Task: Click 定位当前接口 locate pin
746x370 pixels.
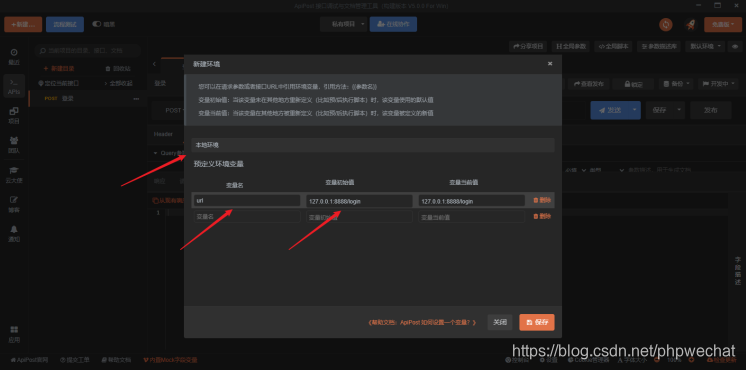Action: click(59, 83)
